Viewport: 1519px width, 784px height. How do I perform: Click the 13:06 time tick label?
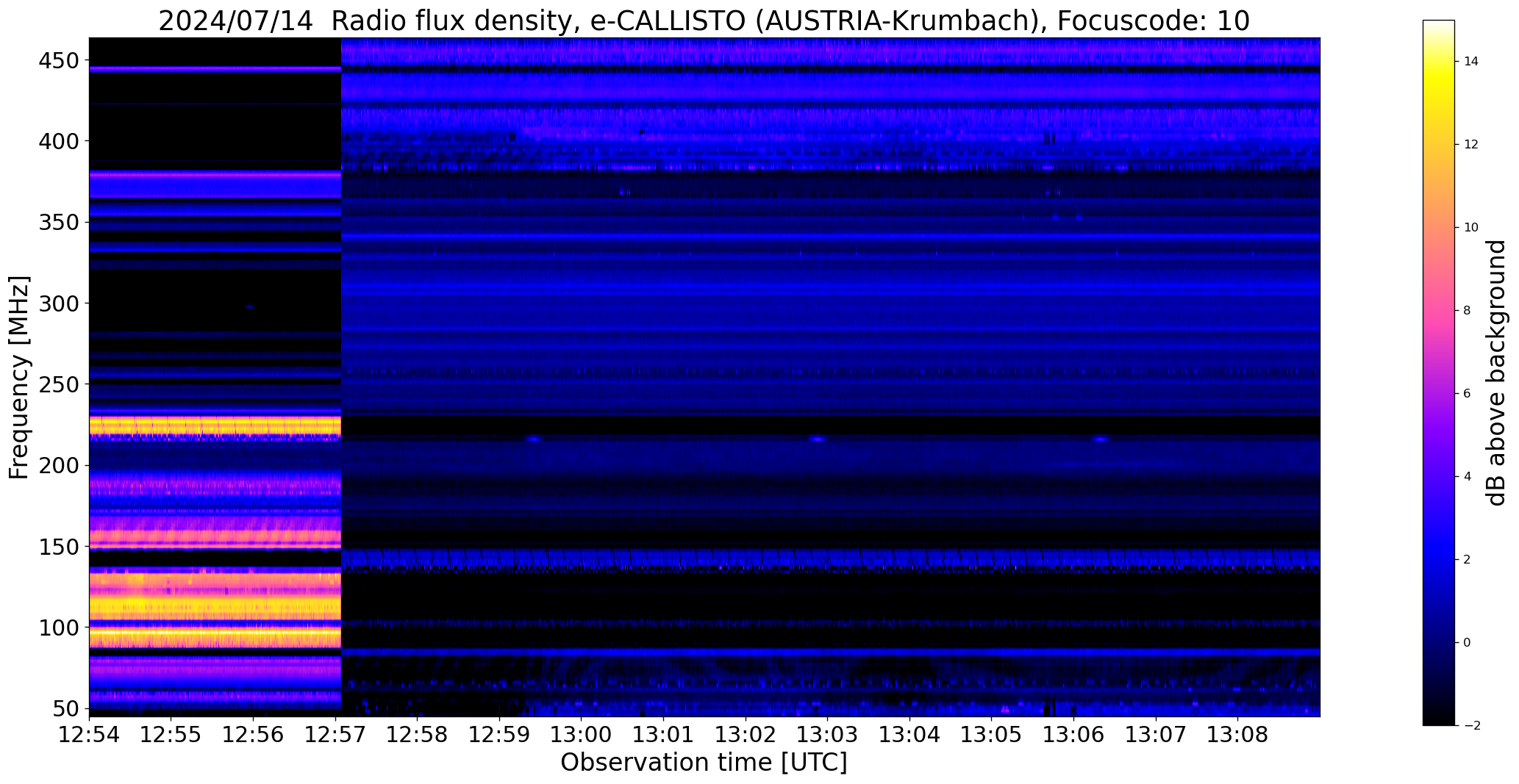(1073, 733)
